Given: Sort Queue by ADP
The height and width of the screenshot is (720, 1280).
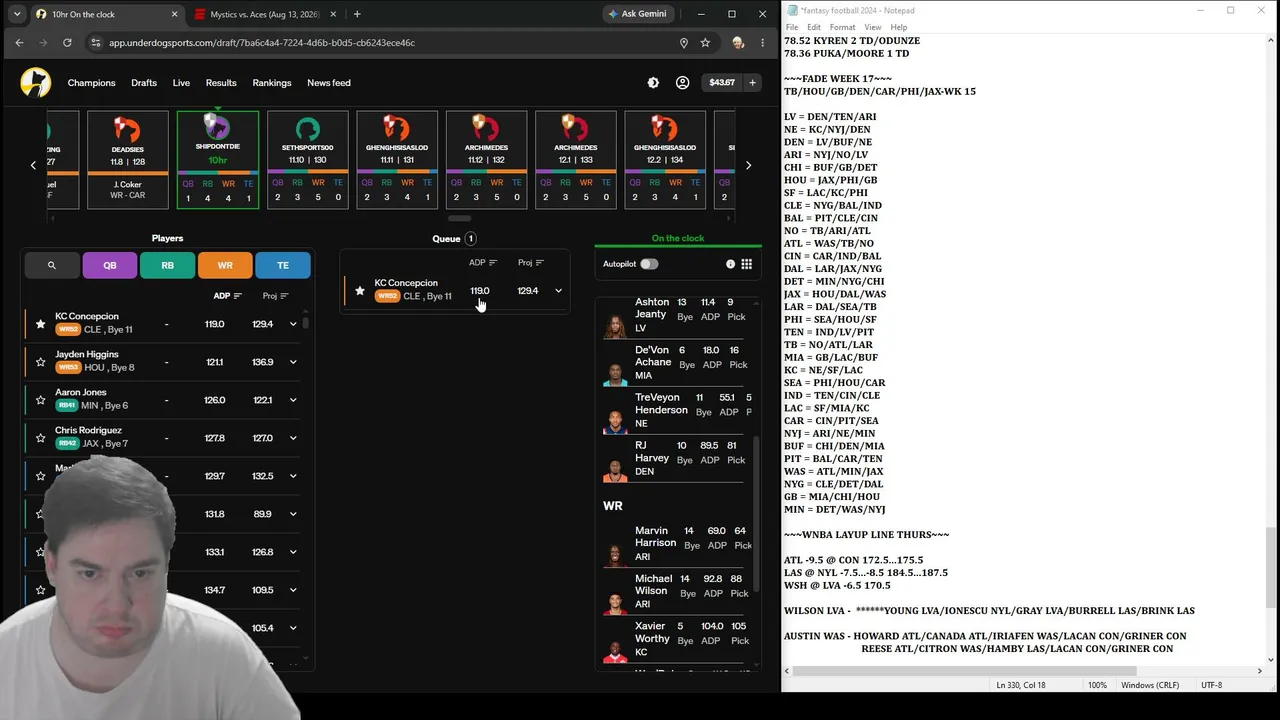Looking at the screenshot, I should tap(483, 263).
